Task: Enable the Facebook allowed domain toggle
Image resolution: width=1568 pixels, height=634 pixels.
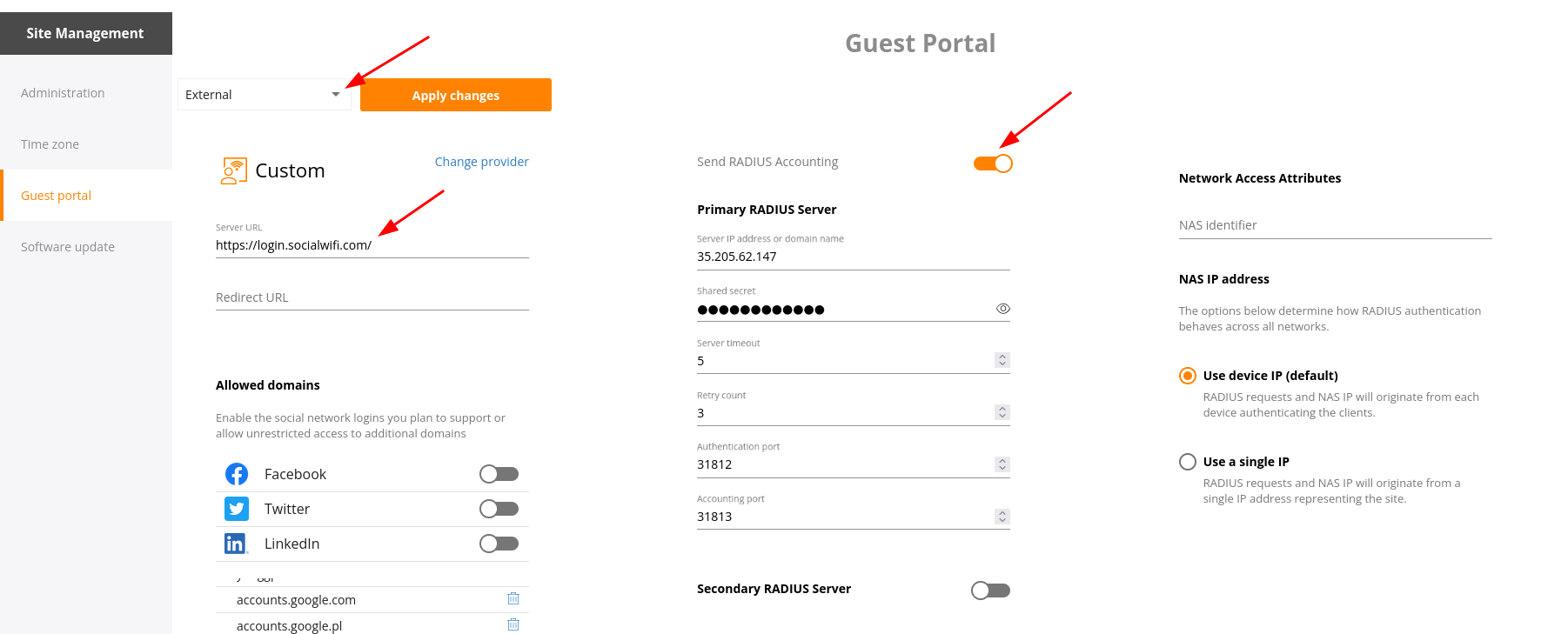Action: point(499,474)
